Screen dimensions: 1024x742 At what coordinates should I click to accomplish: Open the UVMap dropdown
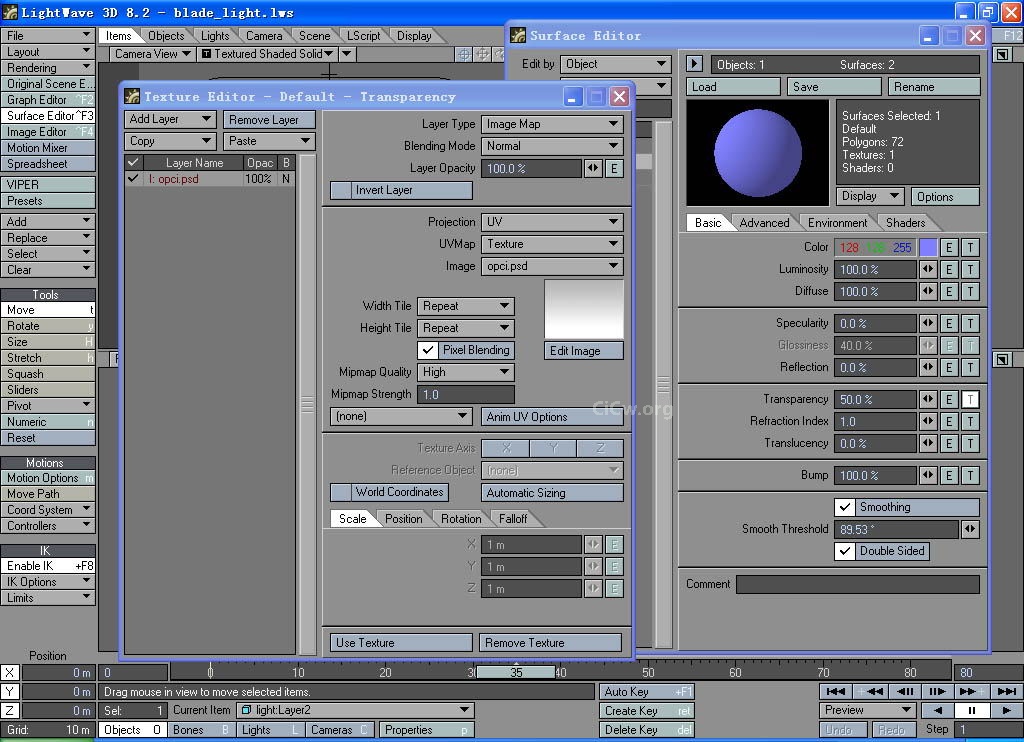(x=552, y=244)
